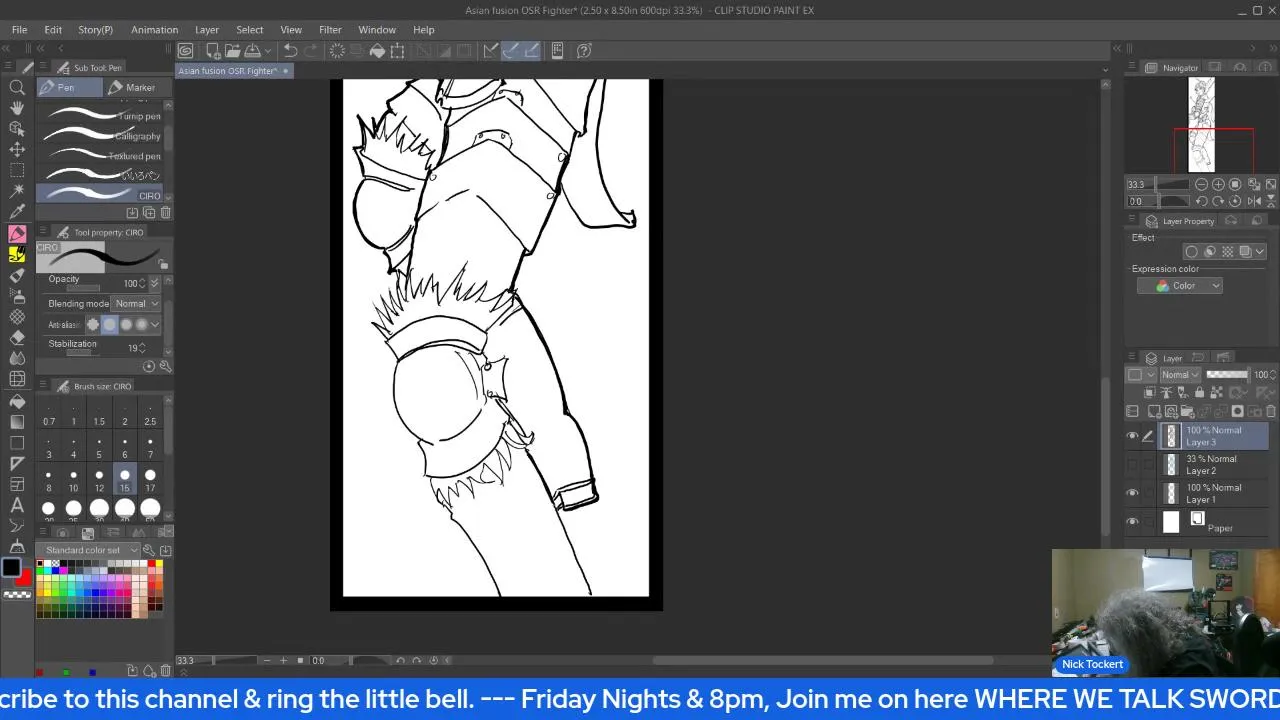Viewport: 1280px width, 720px height.
Task: Toggle the tool property lock icon
Action: [x=163, y=265]
